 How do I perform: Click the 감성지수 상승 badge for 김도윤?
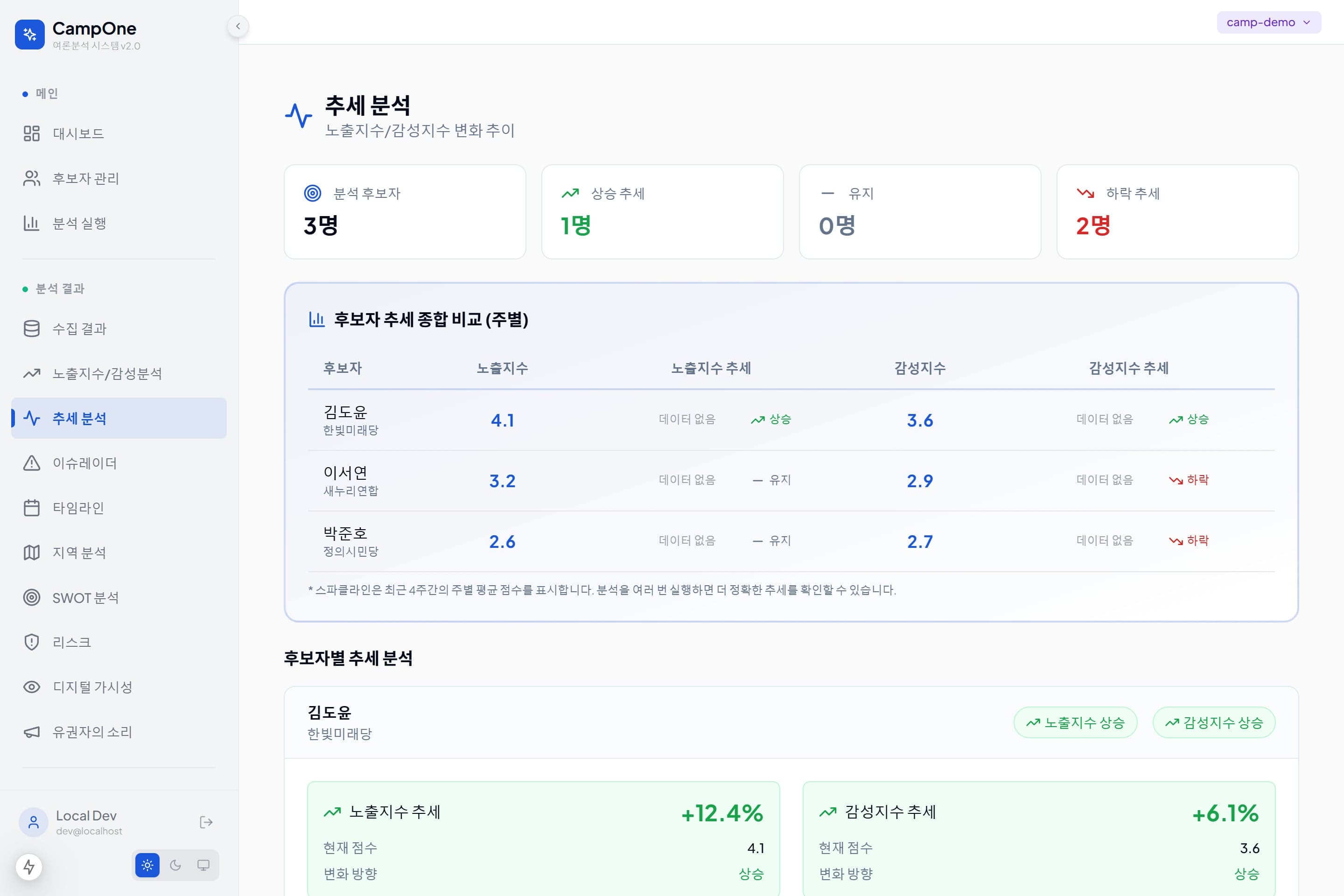[1214, 722]
